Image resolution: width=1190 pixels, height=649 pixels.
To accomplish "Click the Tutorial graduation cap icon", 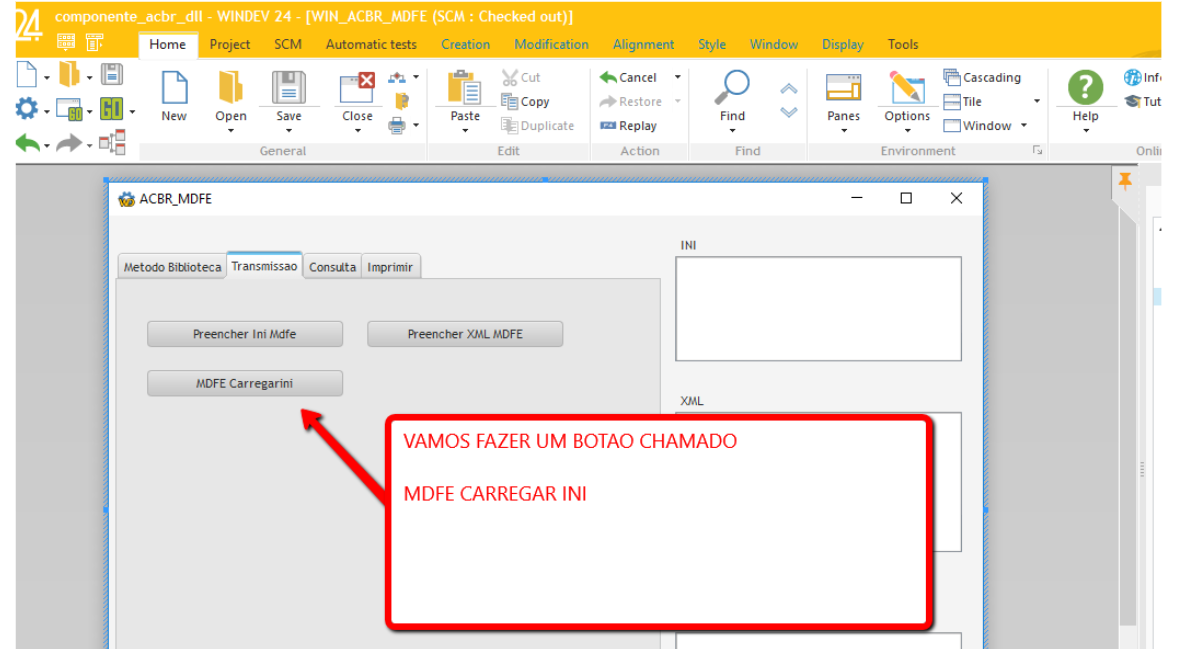I will tap(1133, 101).
